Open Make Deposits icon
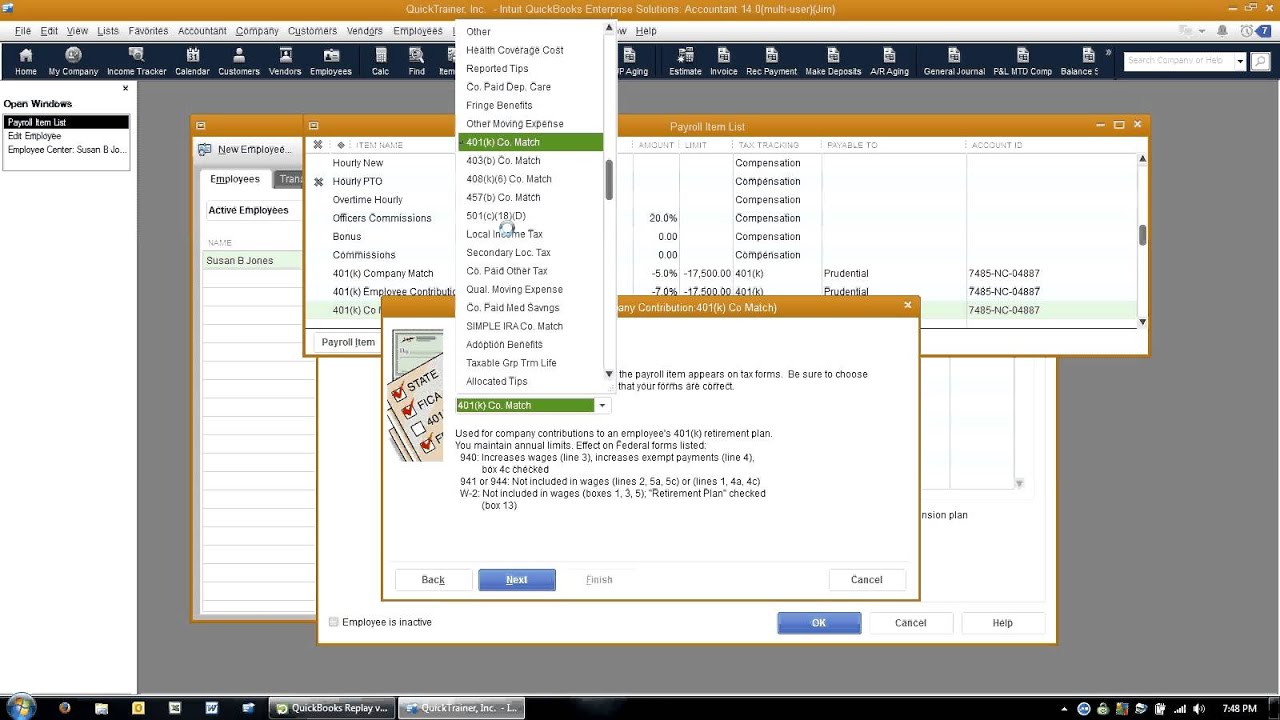 (x=833, y=61)
